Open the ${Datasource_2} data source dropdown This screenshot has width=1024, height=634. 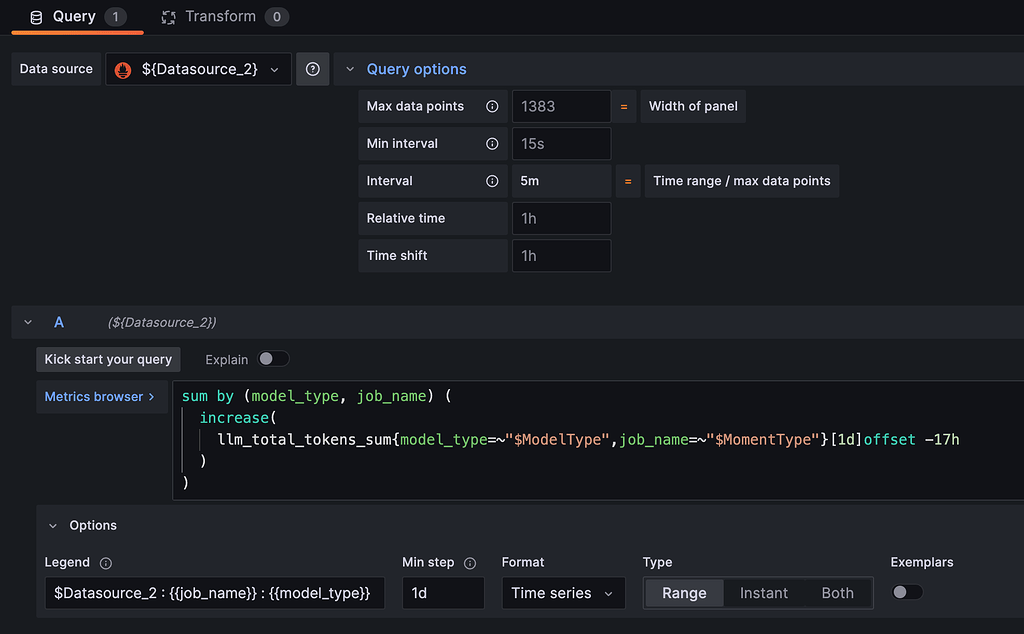[199, 69]
